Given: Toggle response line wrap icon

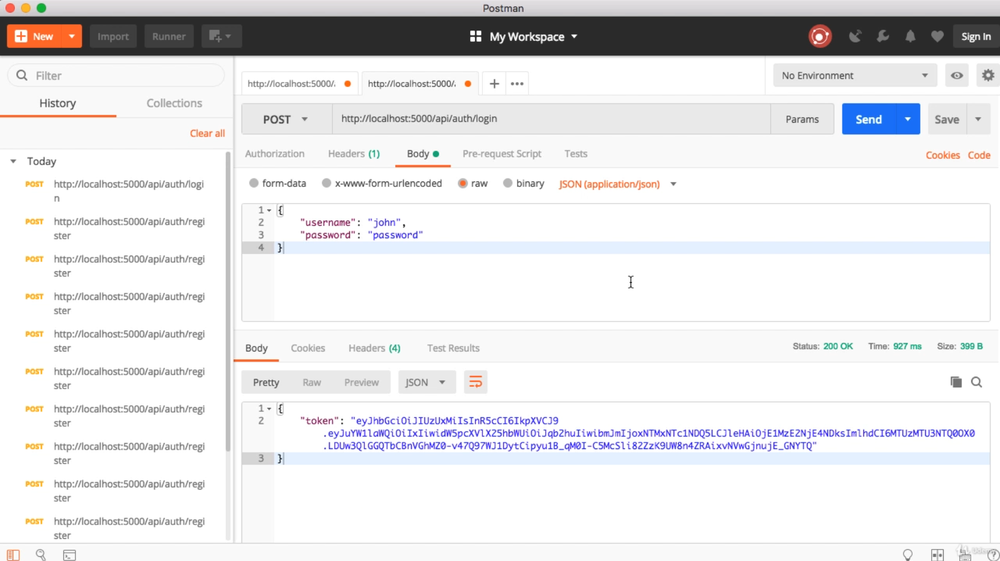Looking at the screenshot, I should [x=475, y=382].
